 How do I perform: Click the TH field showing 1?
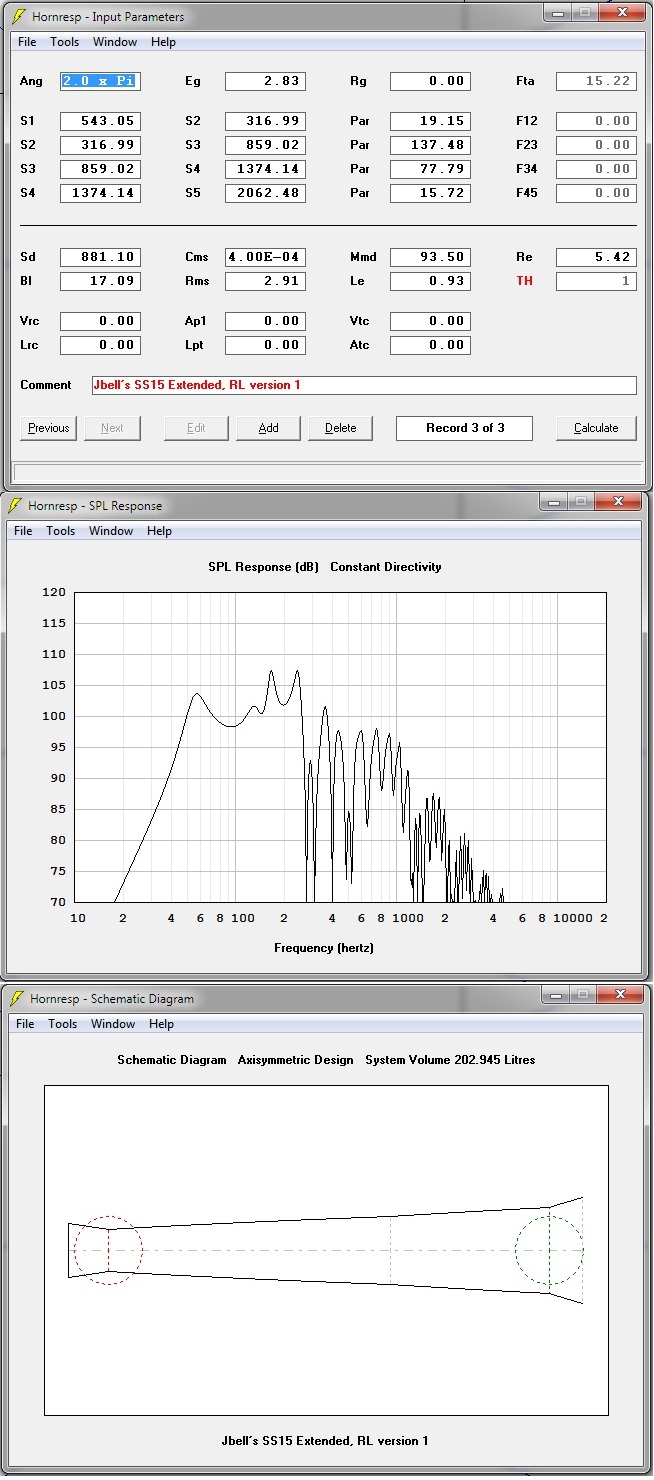(x=596, y=281)
